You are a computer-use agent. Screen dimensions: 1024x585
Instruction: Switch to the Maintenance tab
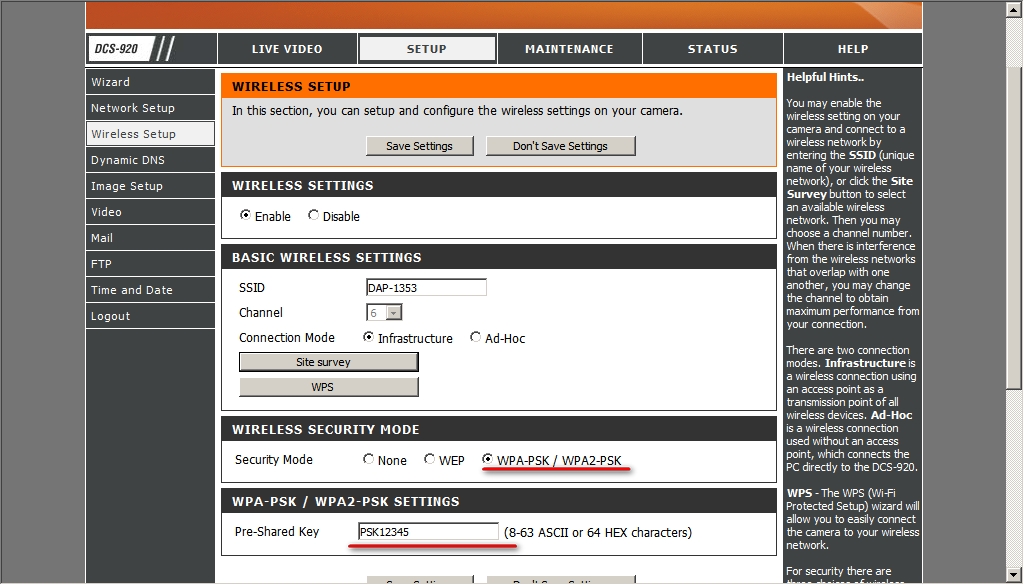pos(569,49)
